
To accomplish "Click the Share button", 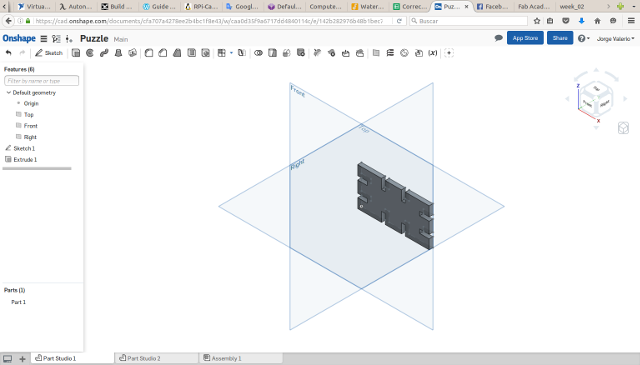I will 560,38.
